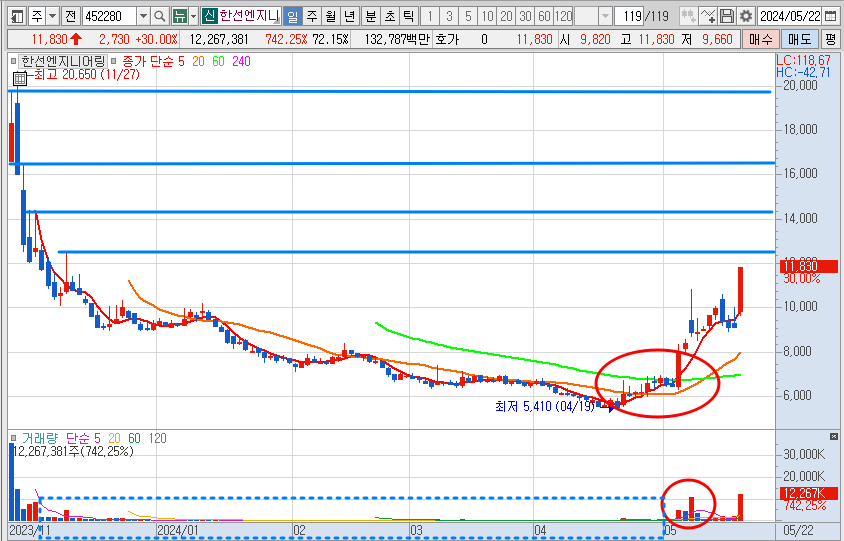Switch to minute 분 chart period
844x541 pixels.
pos(370,16)
